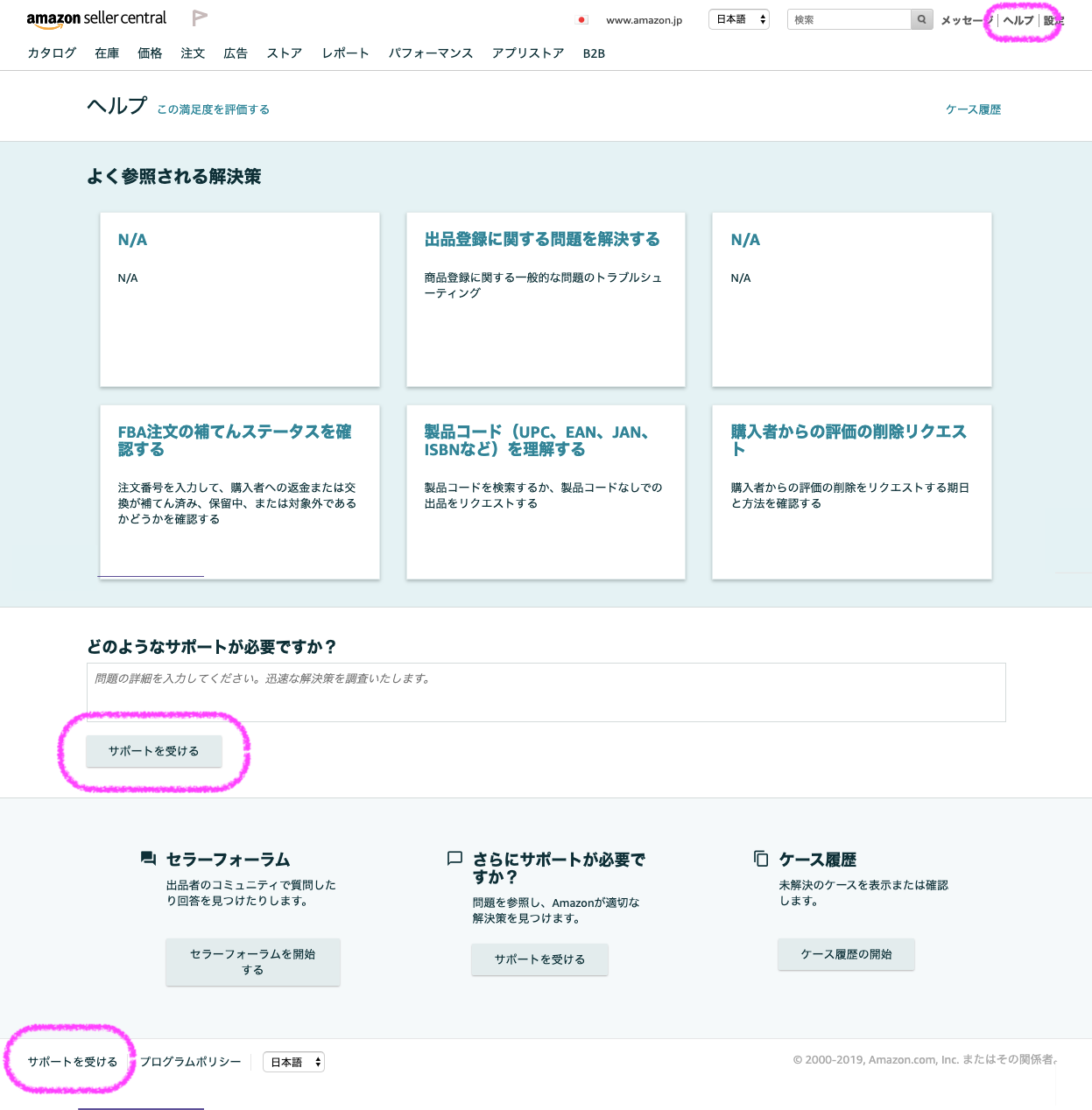Click the ケース履歴の開始 button
1092x1110 pixels.
846,954
